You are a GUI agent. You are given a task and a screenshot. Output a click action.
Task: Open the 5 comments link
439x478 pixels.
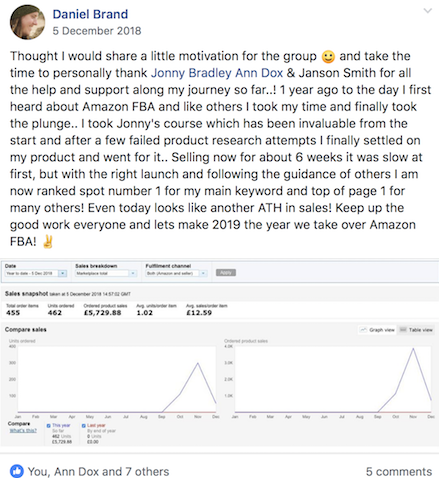point(399,472)
